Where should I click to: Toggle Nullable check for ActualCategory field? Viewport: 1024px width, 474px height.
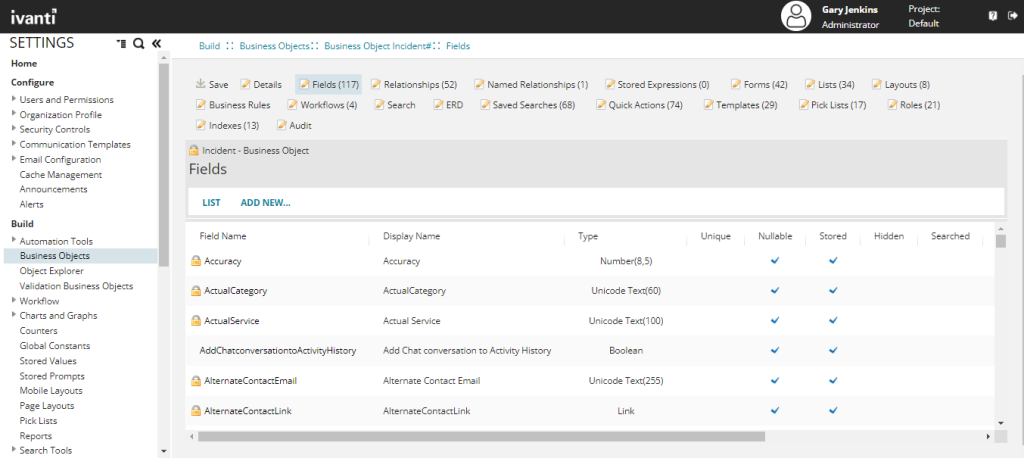775,291
